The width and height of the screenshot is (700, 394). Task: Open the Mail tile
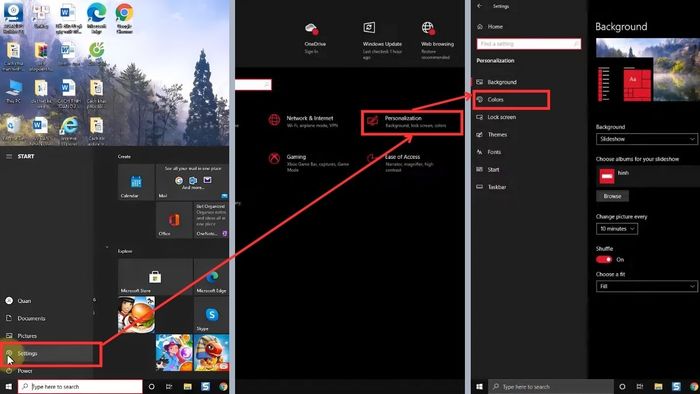(192, 182)
